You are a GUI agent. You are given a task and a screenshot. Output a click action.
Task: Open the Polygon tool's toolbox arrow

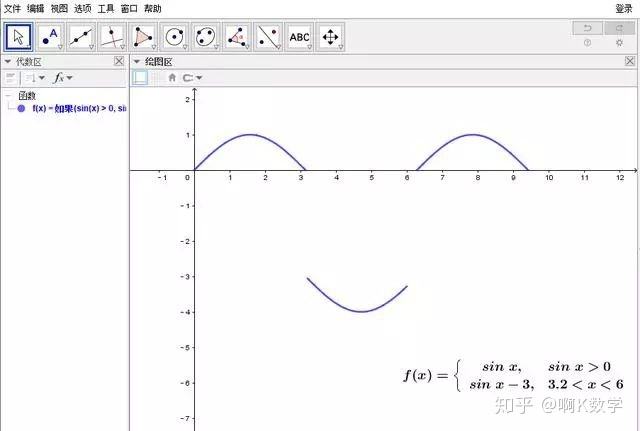click(154, 47)
